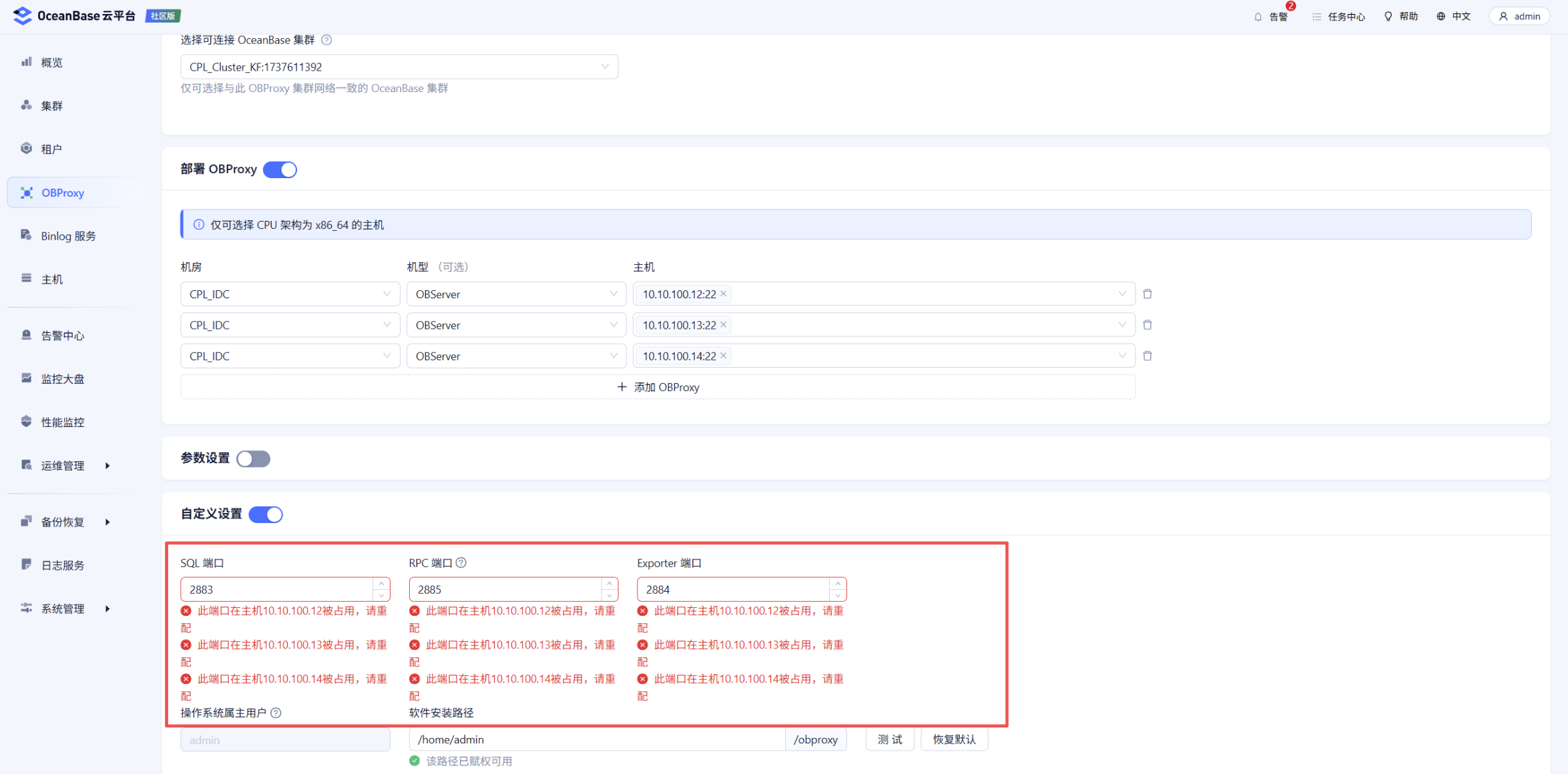
Task: Click help icon beside 操作系统属主用户
Action: [x=276, y=713]
